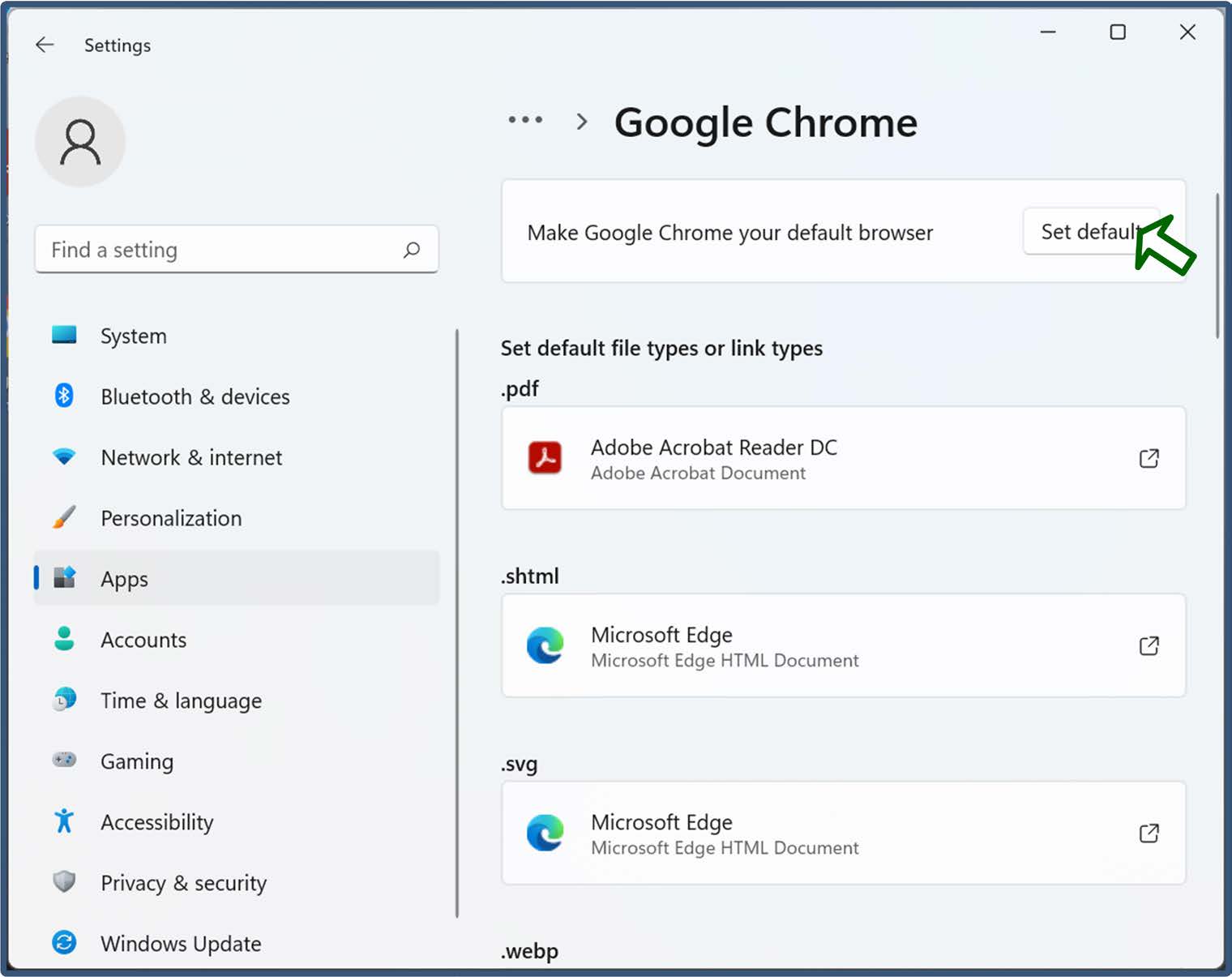Open the user profile avatar

pyautogui.click(x=80, y=142)
